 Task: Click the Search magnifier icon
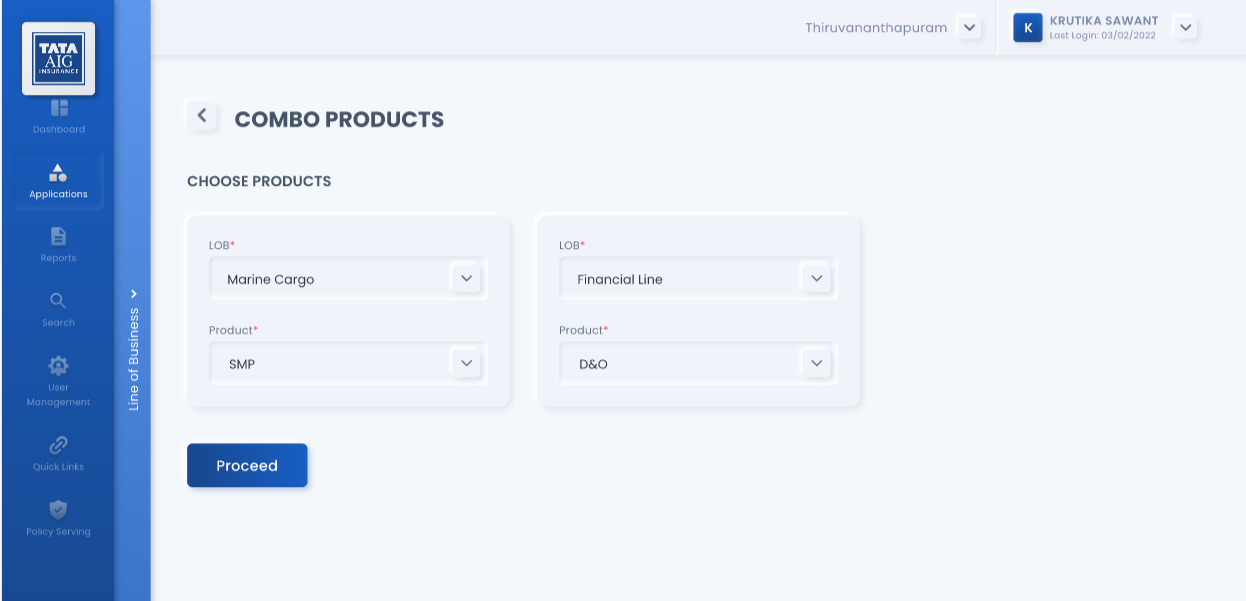[x=58, y=300]
